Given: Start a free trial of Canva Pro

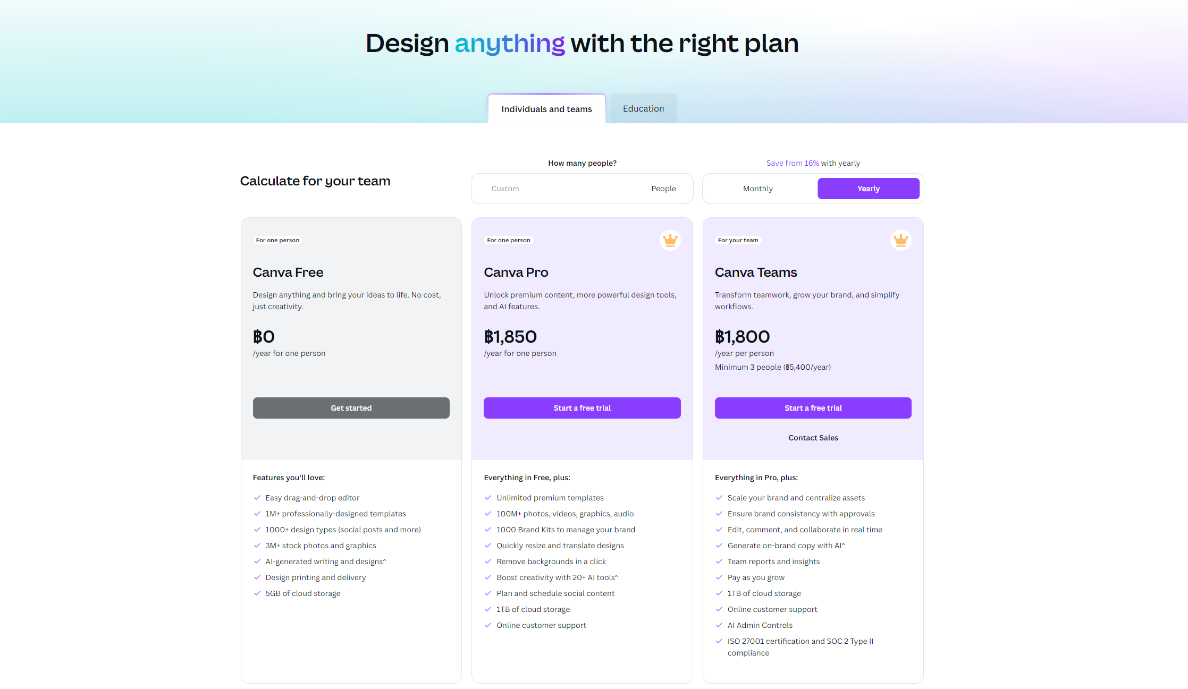Looking at the screenshot, I should pos(582,407).
